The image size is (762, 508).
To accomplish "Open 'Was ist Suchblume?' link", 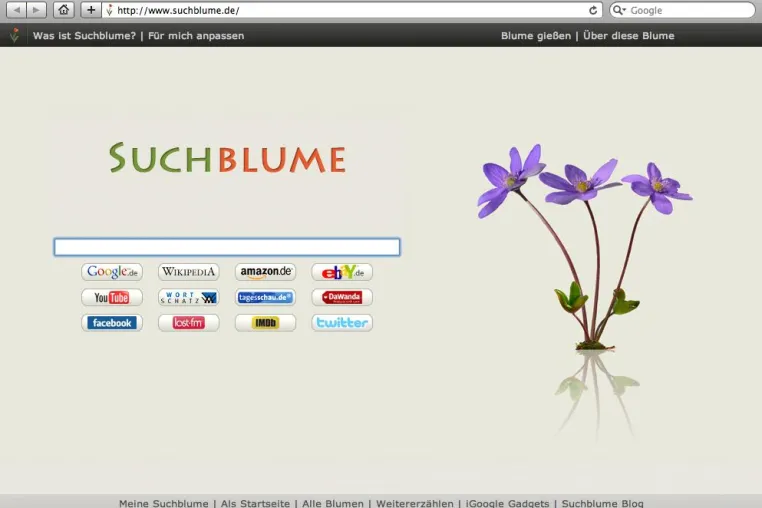I will 84,35.
